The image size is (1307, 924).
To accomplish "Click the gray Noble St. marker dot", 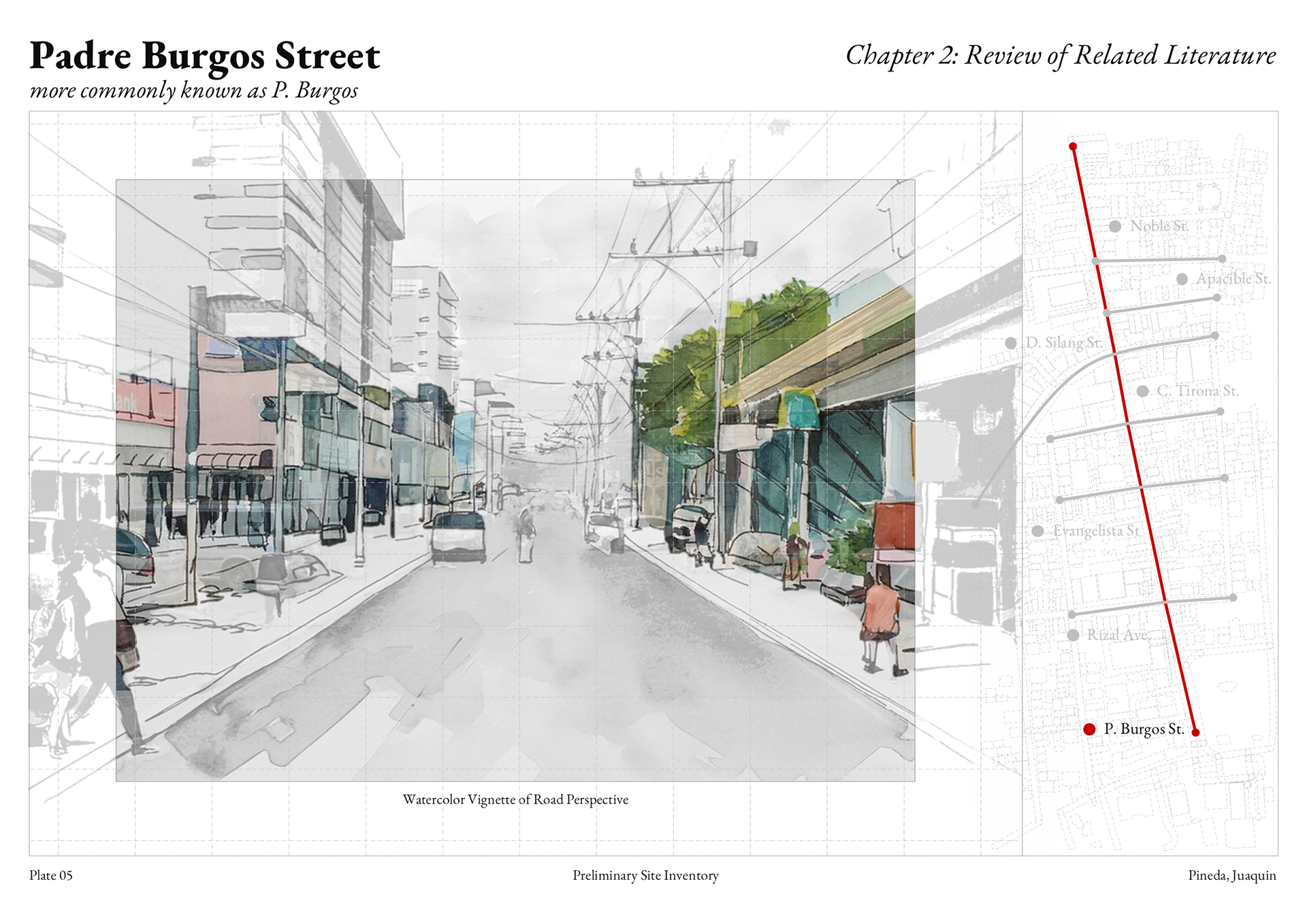I will pyautogui.click(x=1115, y=227).
